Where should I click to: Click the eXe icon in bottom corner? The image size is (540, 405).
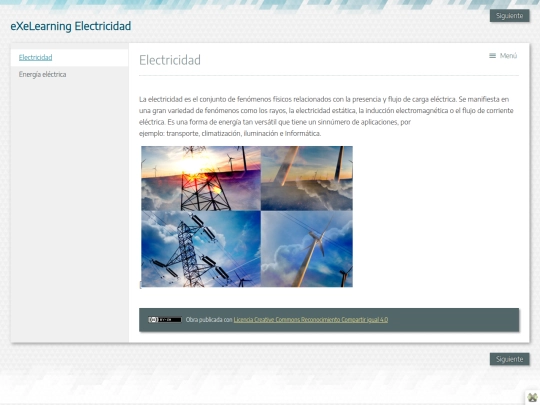coord(532,397)
